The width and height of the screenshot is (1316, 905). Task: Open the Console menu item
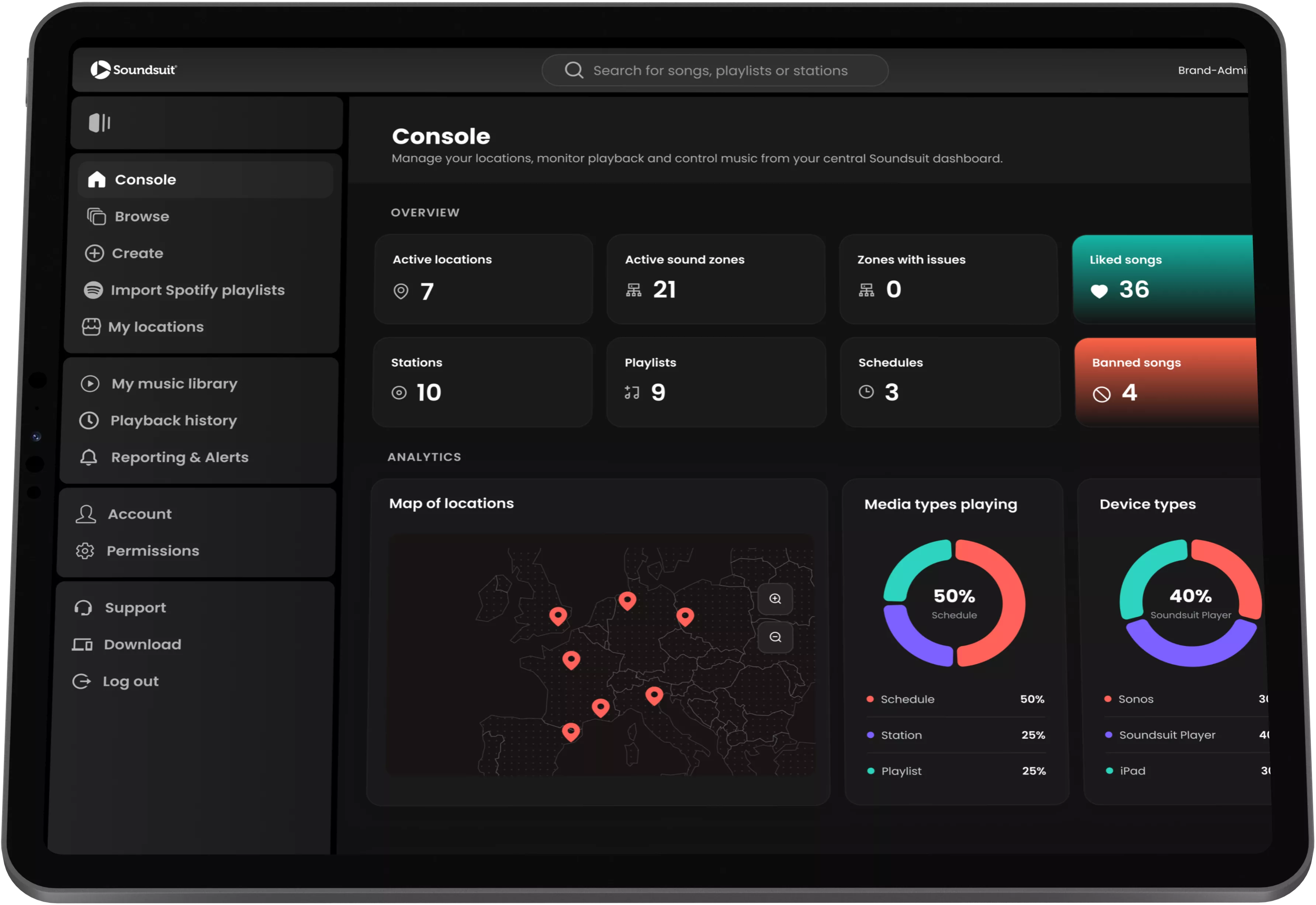point(205,180)
